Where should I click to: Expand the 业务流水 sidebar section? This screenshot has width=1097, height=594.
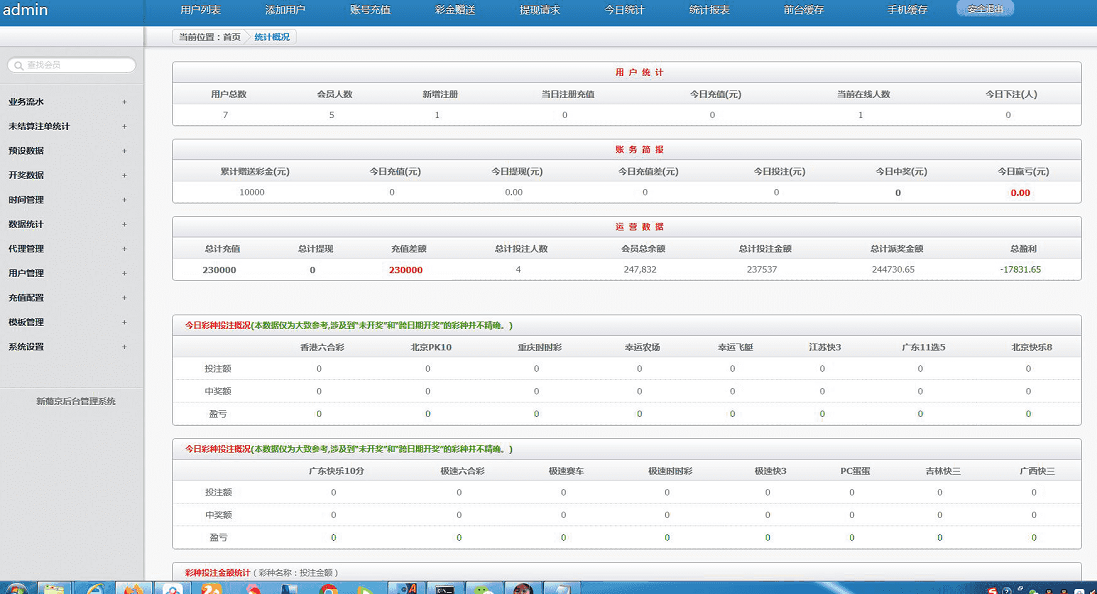click(x=124, y=102)
